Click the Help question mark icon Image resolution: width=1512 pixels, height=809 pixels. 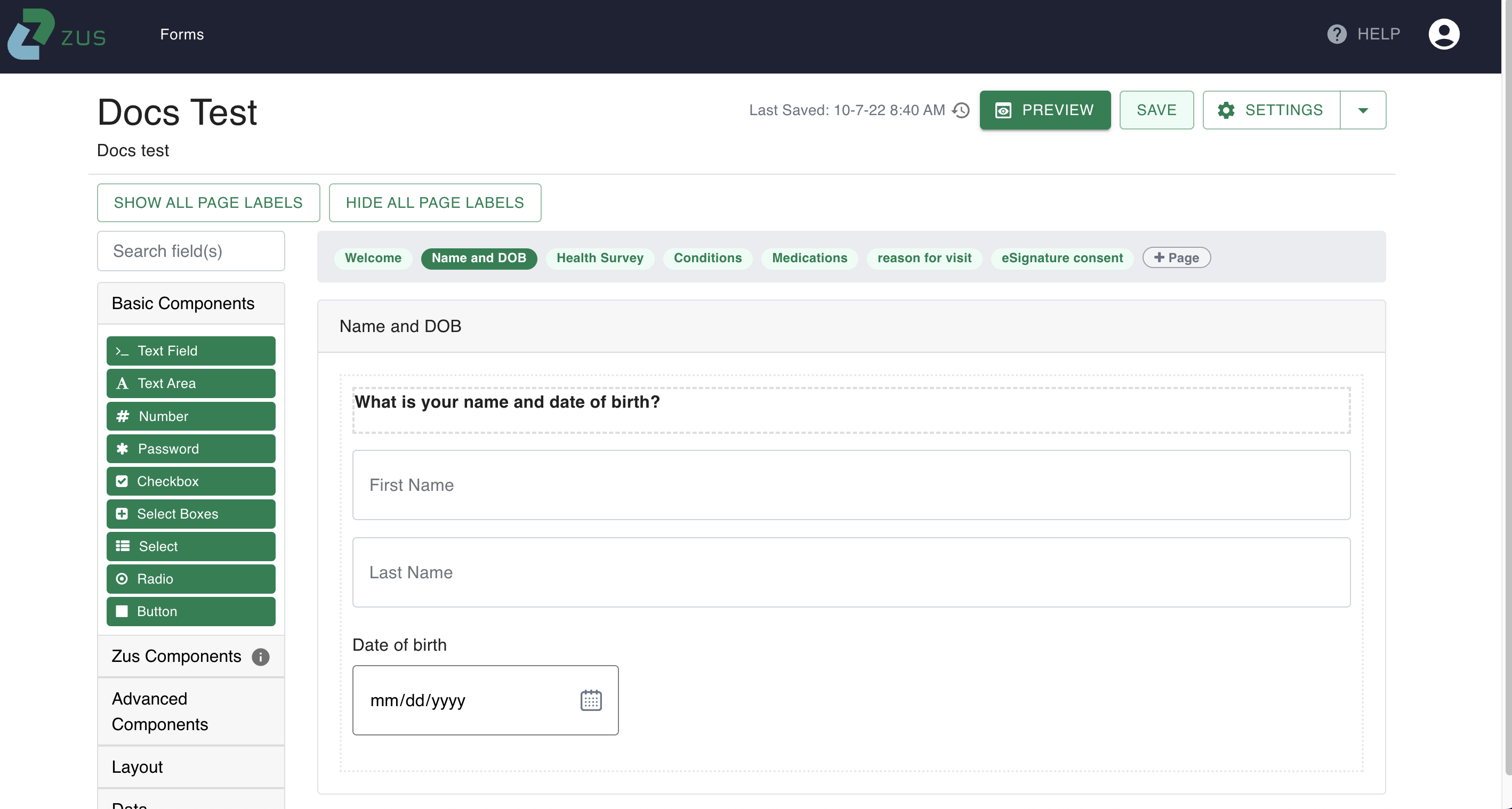tap(1337, 34)
